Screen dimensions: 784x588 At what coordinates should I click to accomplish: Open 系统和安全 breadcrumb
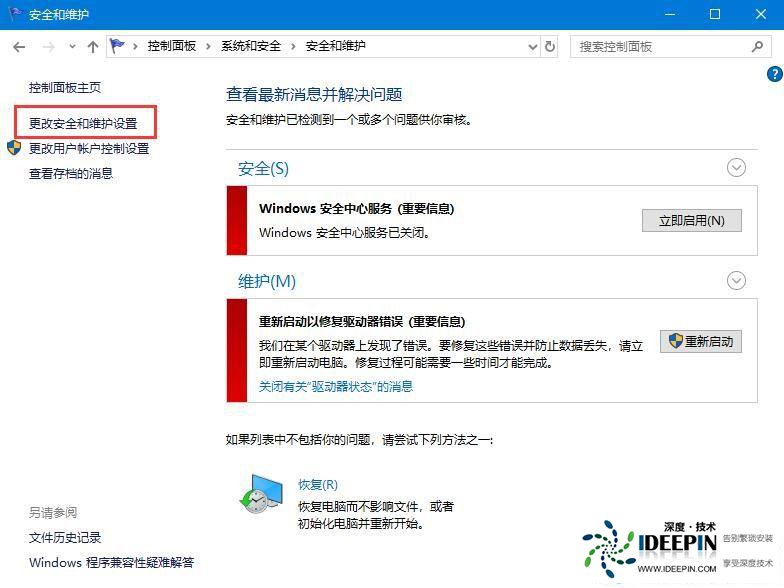[251, 46]
